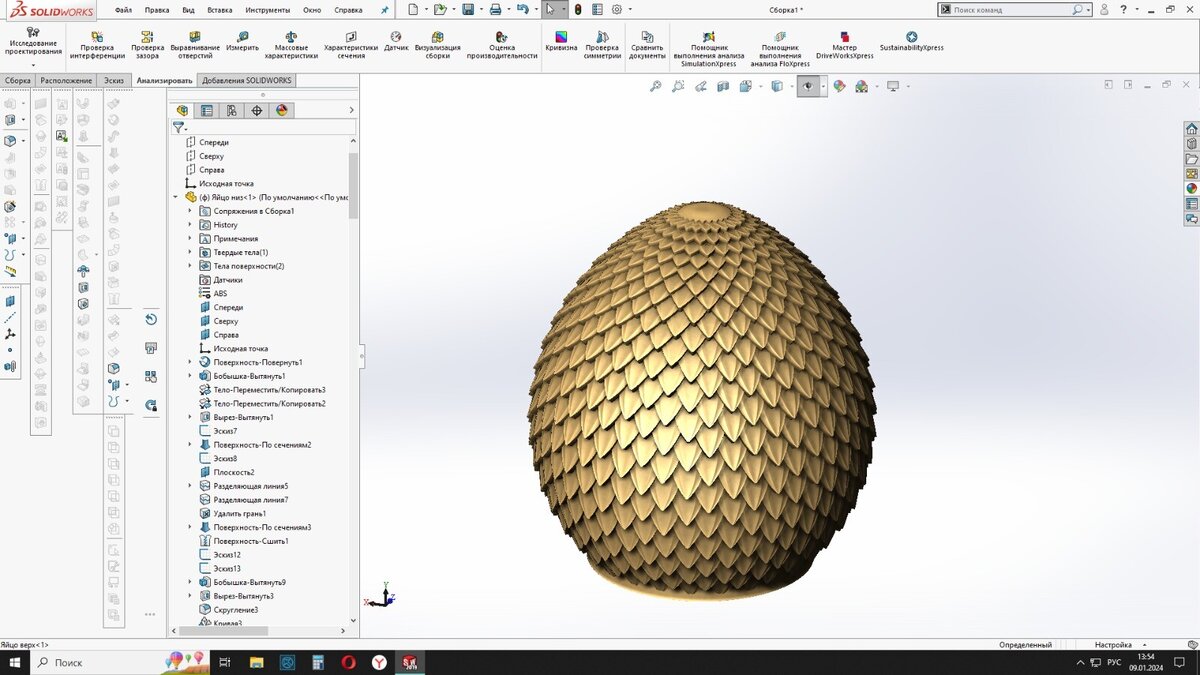Screen dimensions: 1200x675
Task: Open SustainabilityXpress
Action: click(911, 41)
